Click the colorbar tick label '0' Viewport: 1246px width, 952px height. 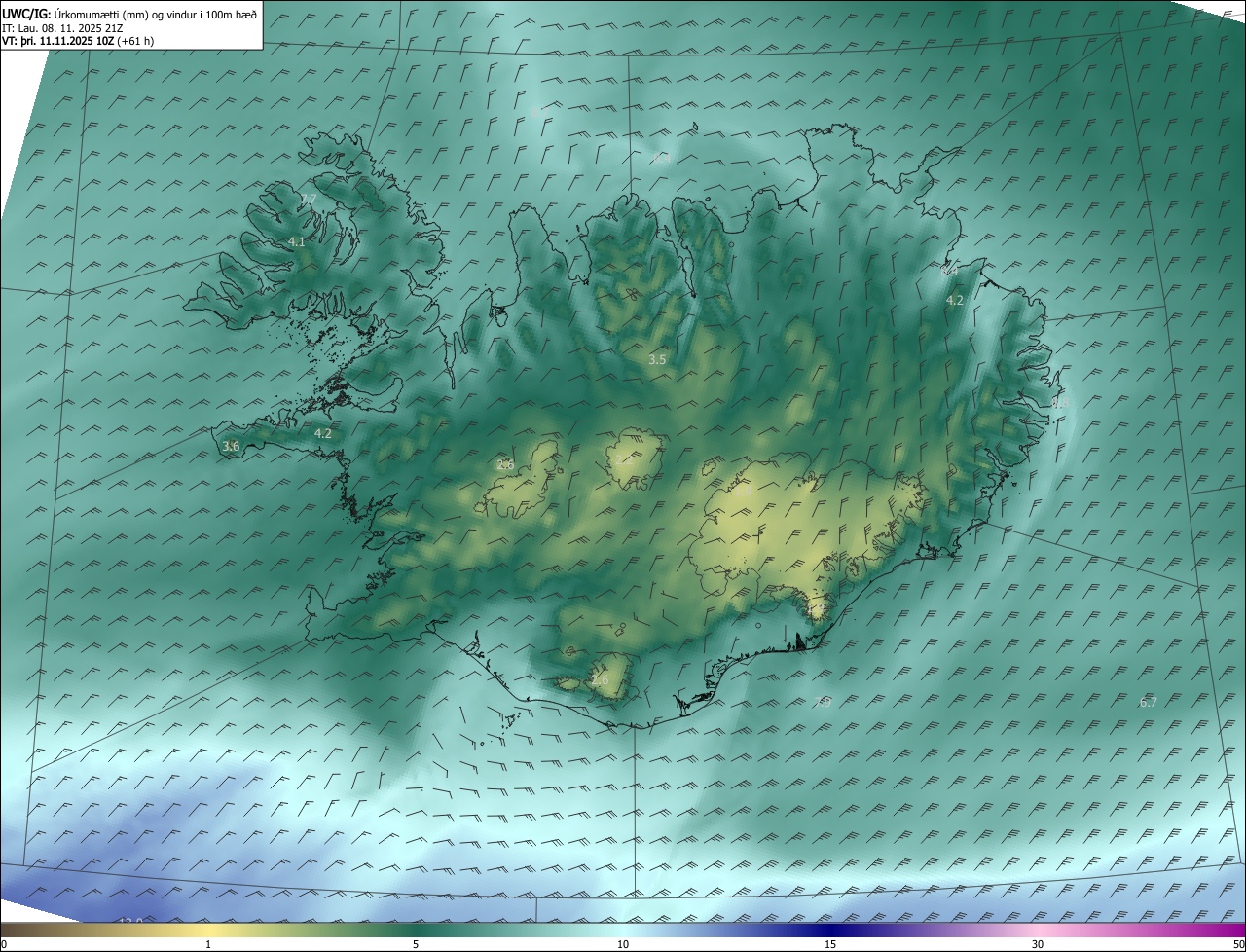point(4,944)
